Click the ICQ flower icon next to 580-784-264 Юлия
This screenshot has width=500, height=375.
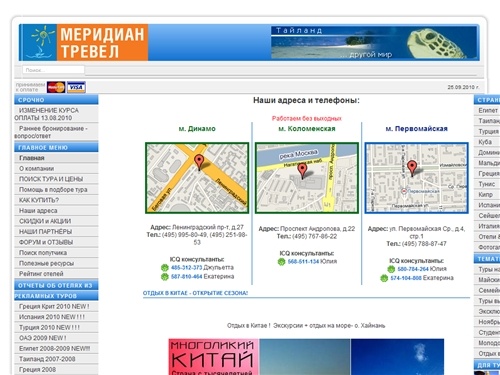click(x=391, y=269)
